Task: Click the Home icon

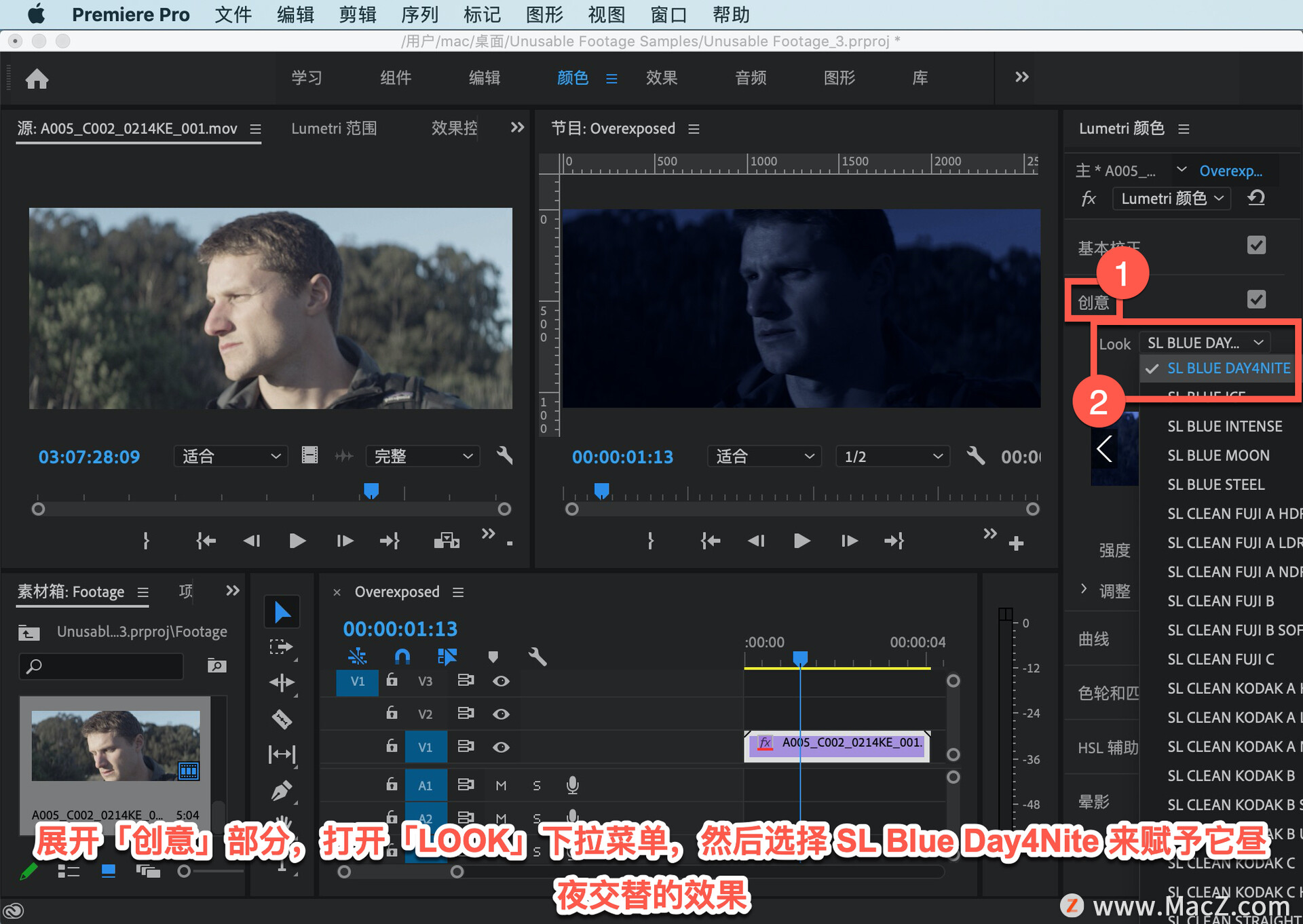Action: coord(37,79)
